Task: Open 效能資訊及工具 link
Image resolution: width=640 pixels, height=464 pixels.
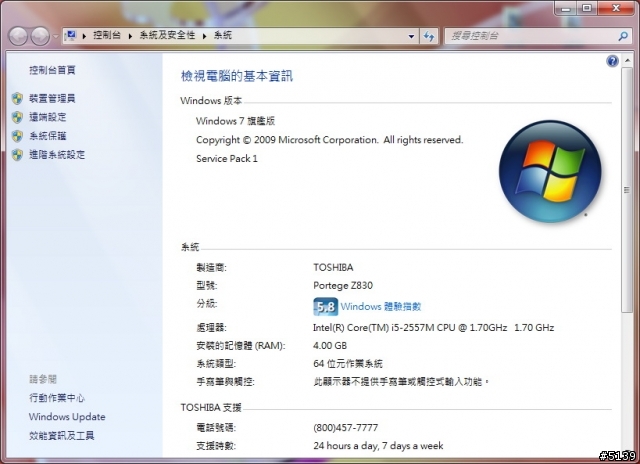Action: click(x=62, y=435)
